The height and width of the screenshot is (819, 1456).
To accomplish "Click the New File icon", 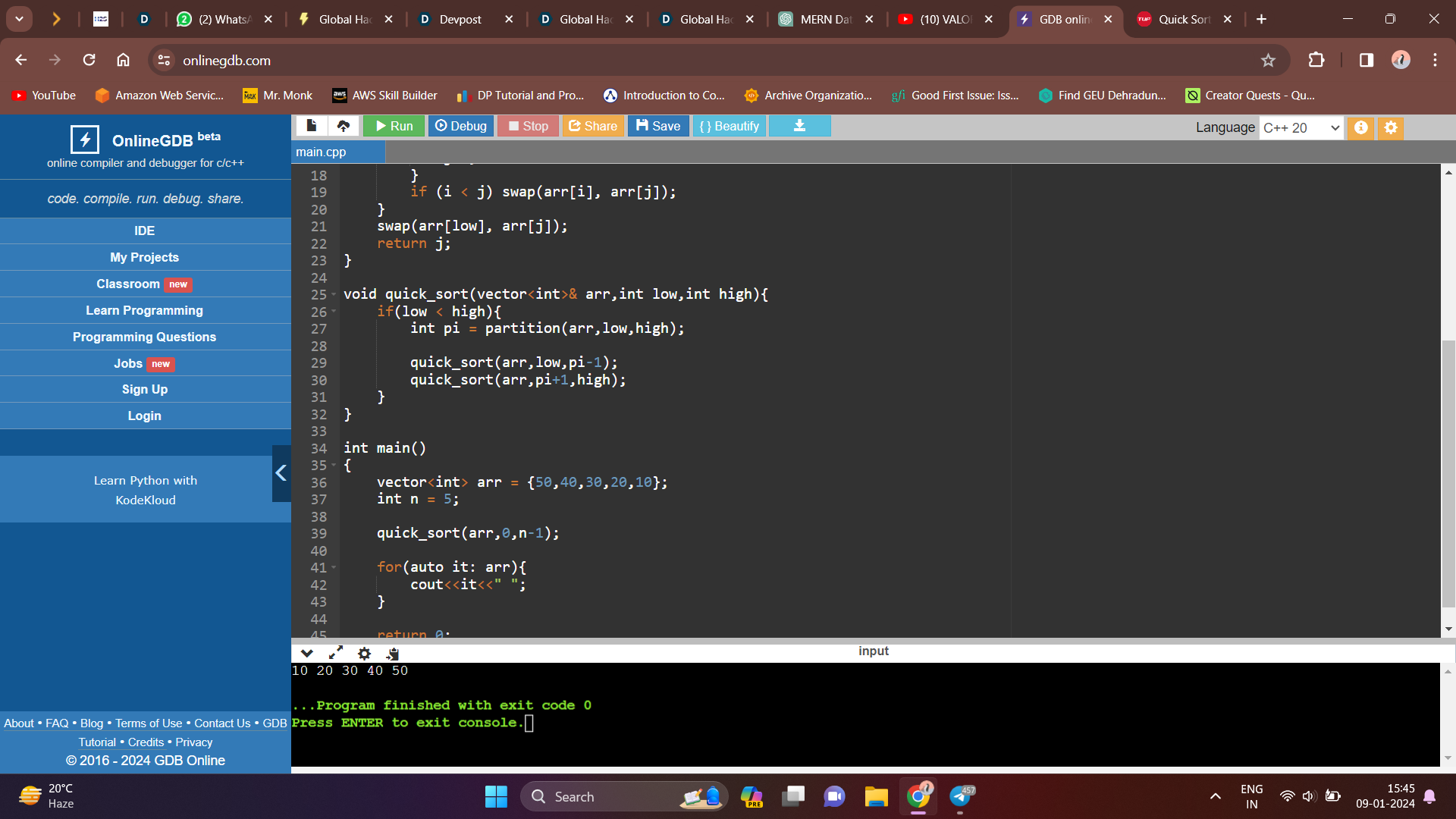I will pos(311,126).
